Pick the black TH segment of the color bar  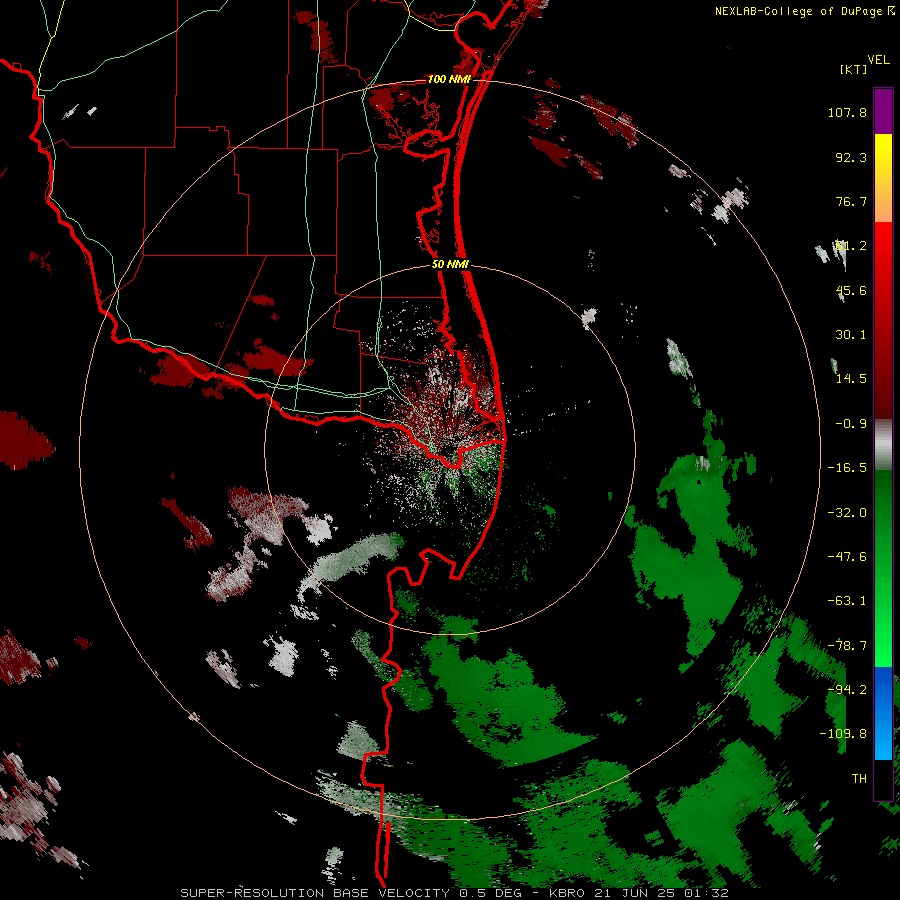[883, 779]
